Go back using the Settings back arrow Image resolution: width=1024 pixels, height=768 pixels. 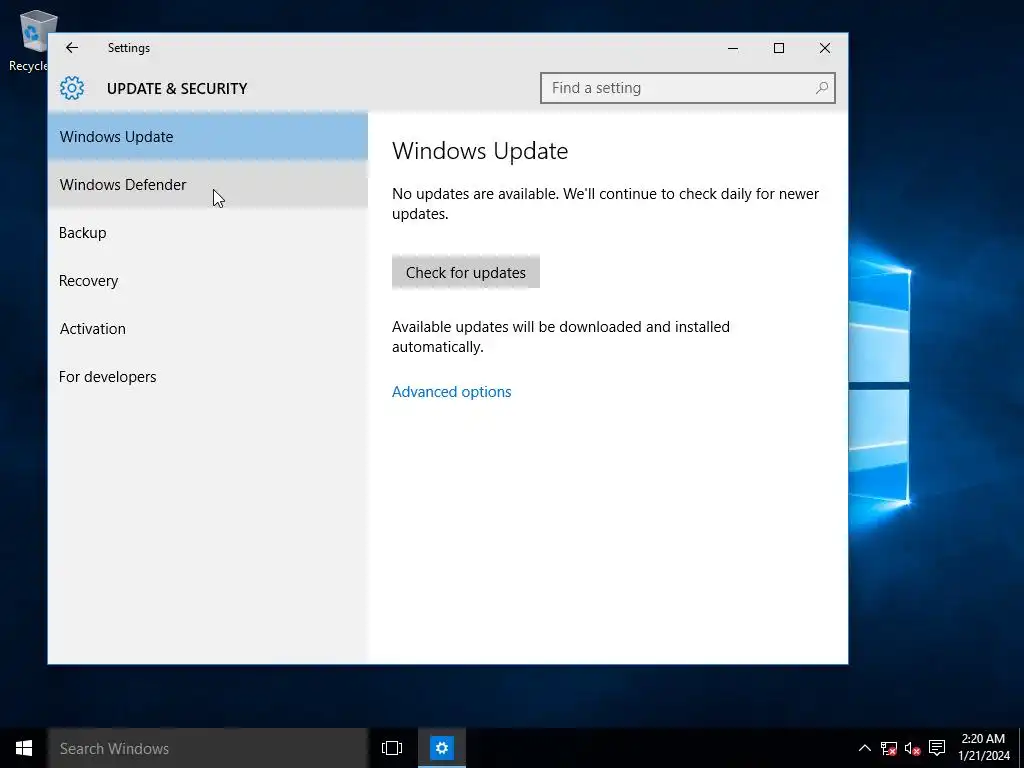(72, 48)
